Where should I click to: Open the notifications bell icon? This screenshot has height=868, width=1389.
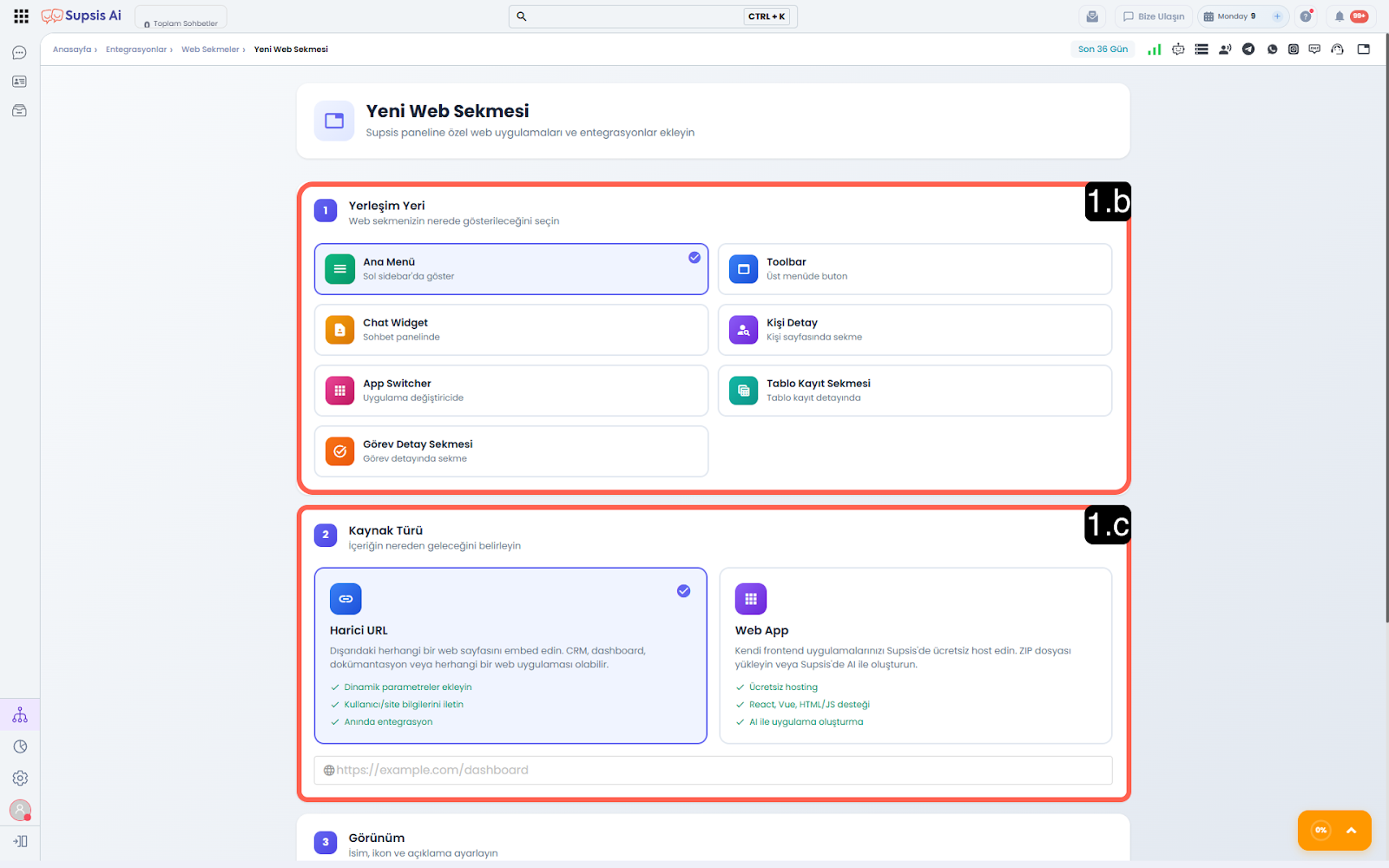click(x=1340, y=16)
